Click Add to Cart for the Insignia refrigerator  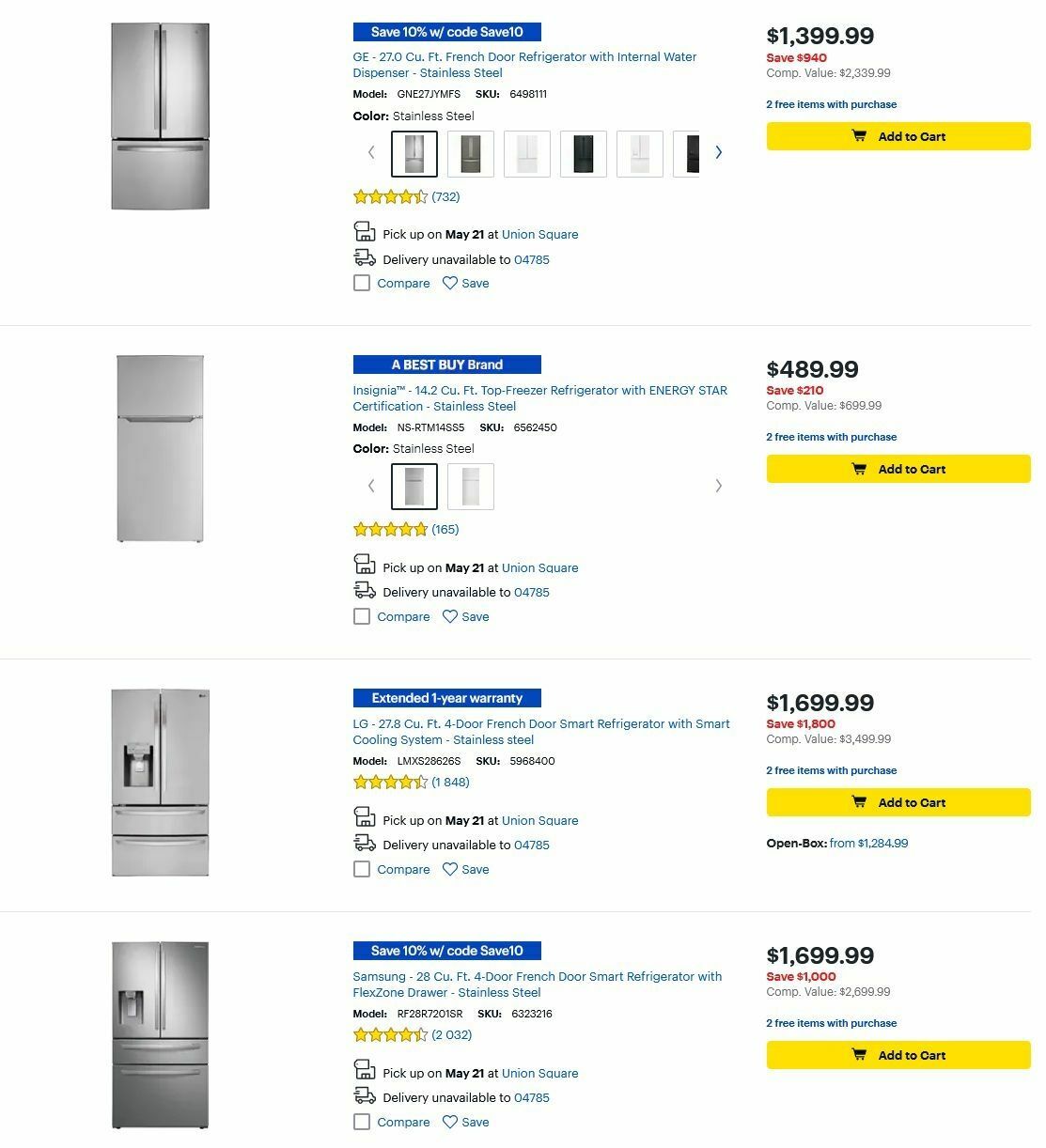tap(898, 469)
